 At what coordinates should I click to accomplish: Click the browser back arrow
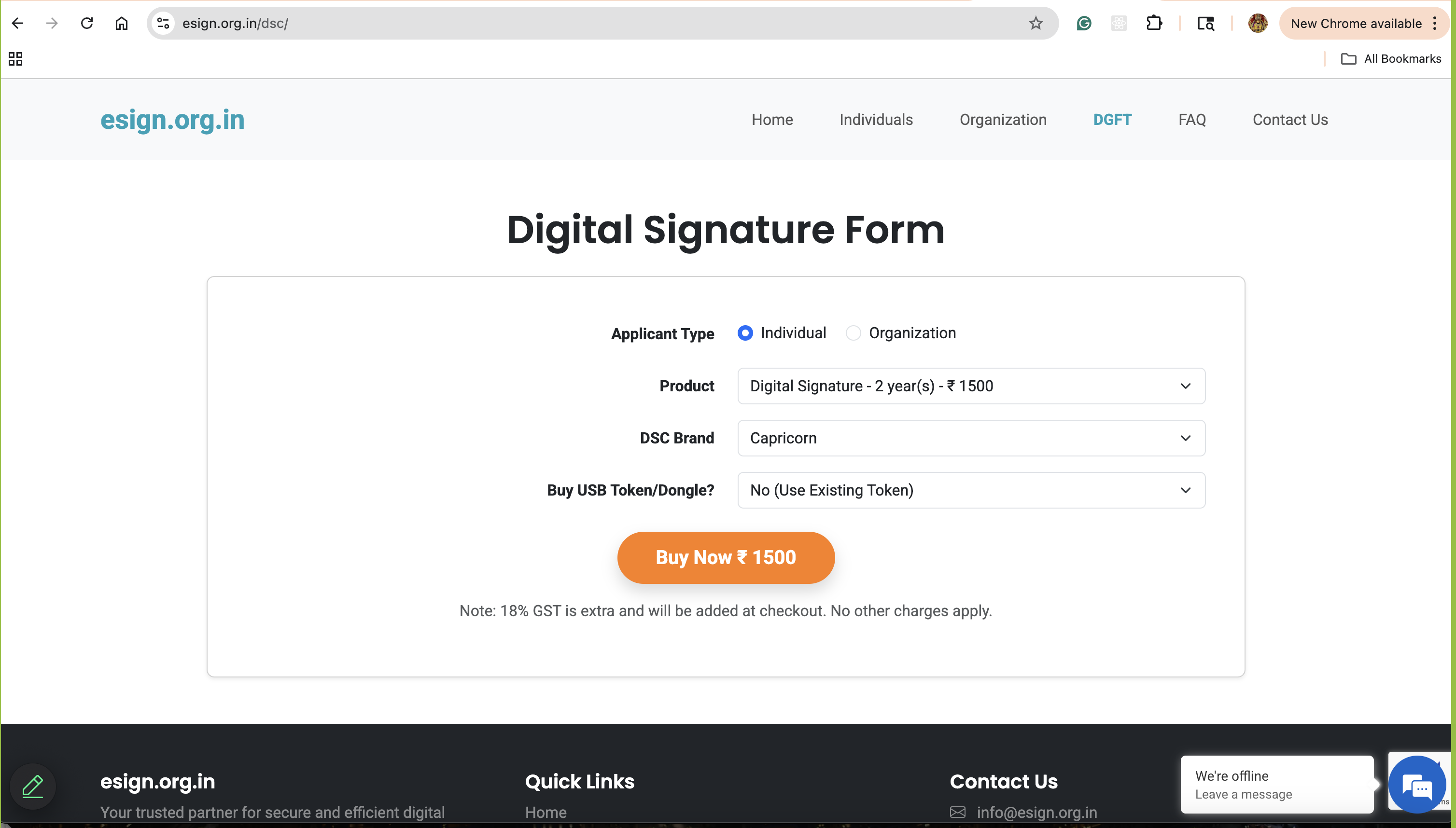[18, 23]
